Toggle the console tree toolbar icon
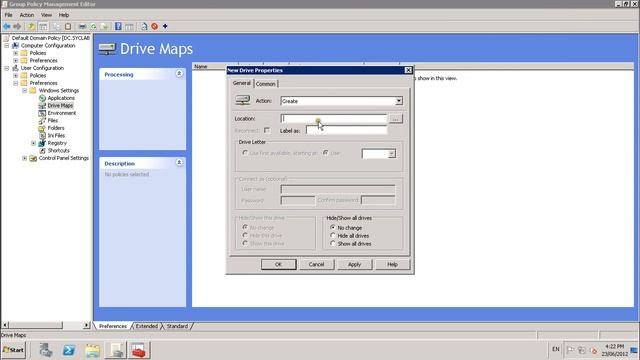The image size is (640, 360). click(43, 27)
